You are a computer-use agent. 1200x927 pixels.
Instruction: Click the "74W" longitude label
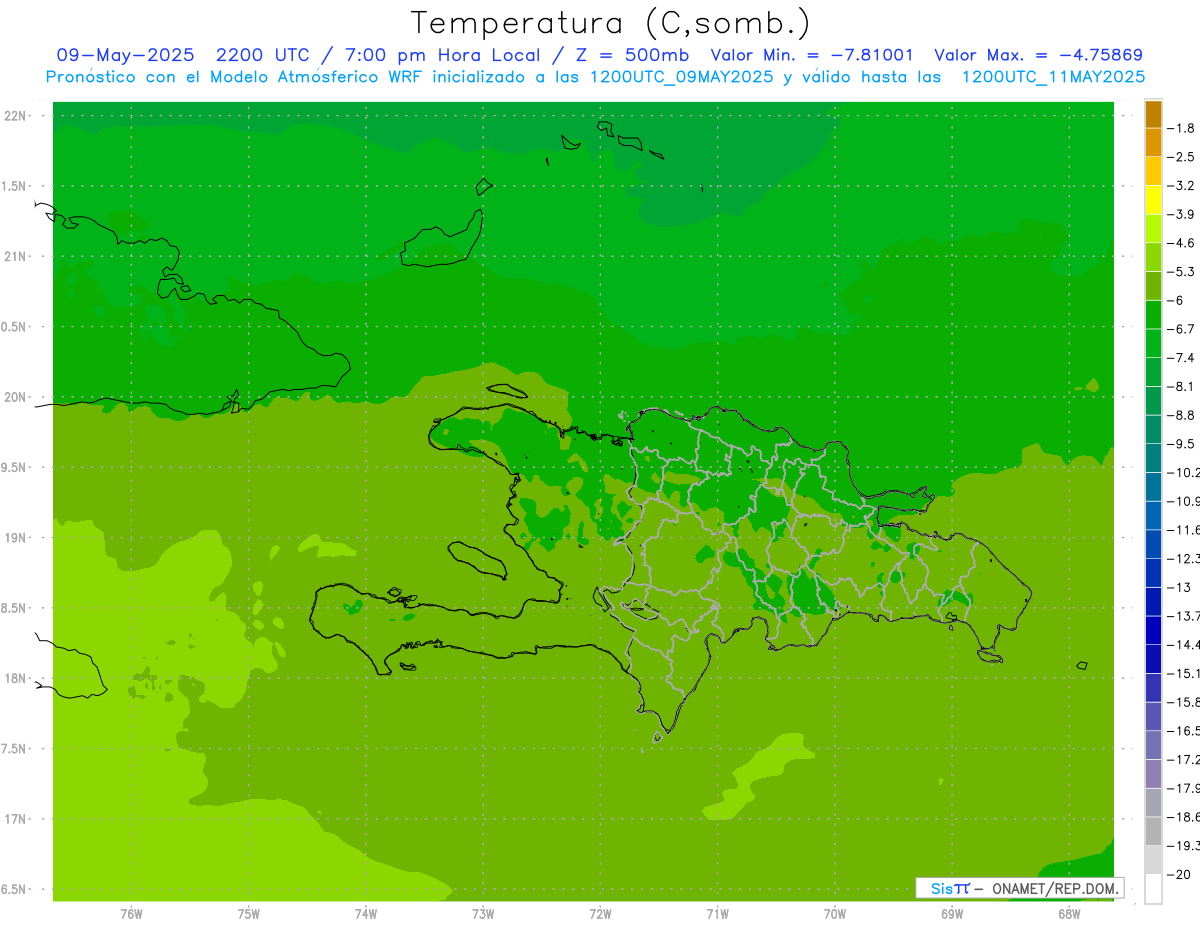(366, 913)
